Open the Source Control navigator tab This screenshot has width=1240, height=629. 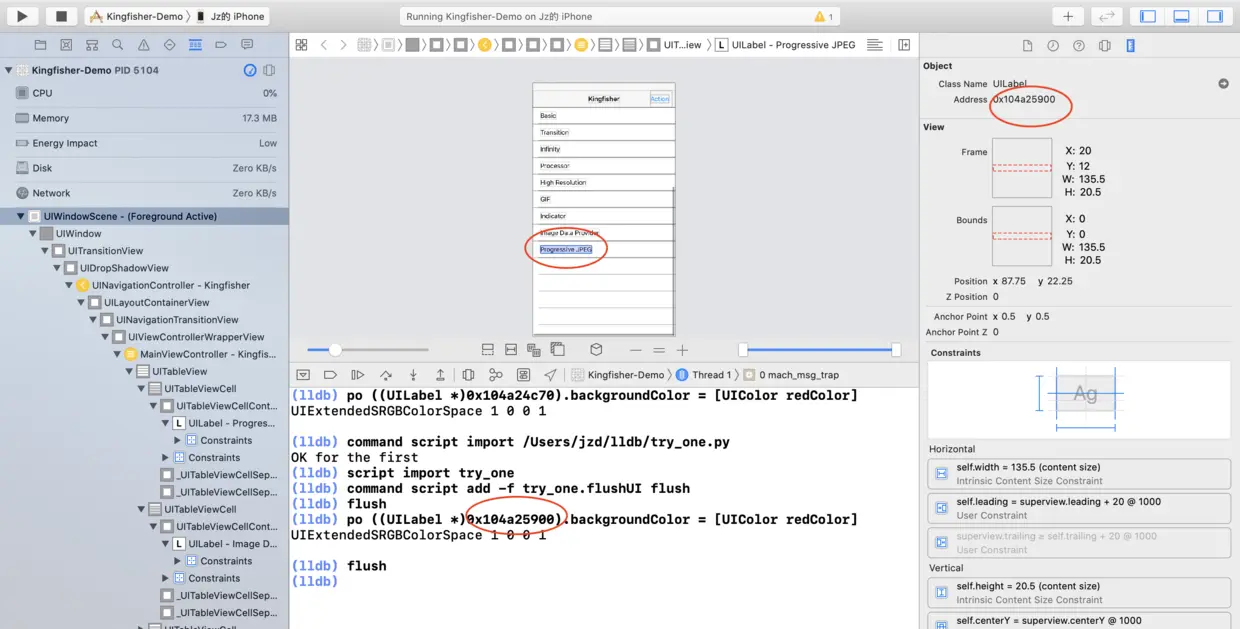coord(66,45)
